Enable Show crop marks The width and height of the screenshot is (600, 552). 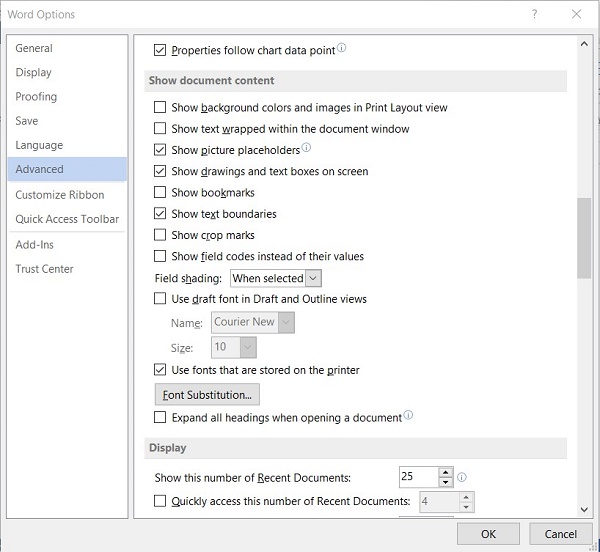coord(160,234)
